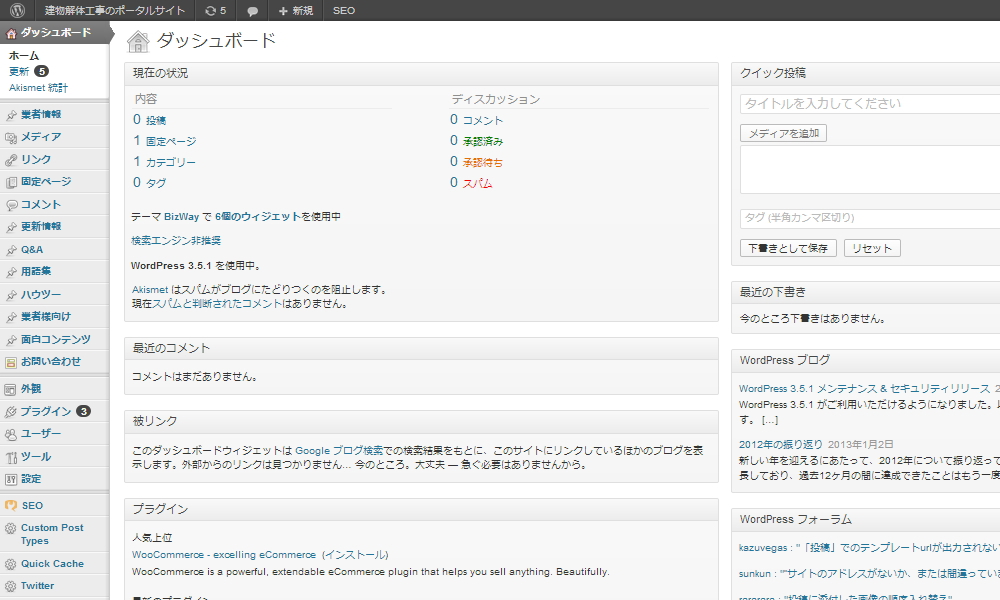Click the users icon beside ユーザー
1000x600 pixels.
[x=11, y=434]
